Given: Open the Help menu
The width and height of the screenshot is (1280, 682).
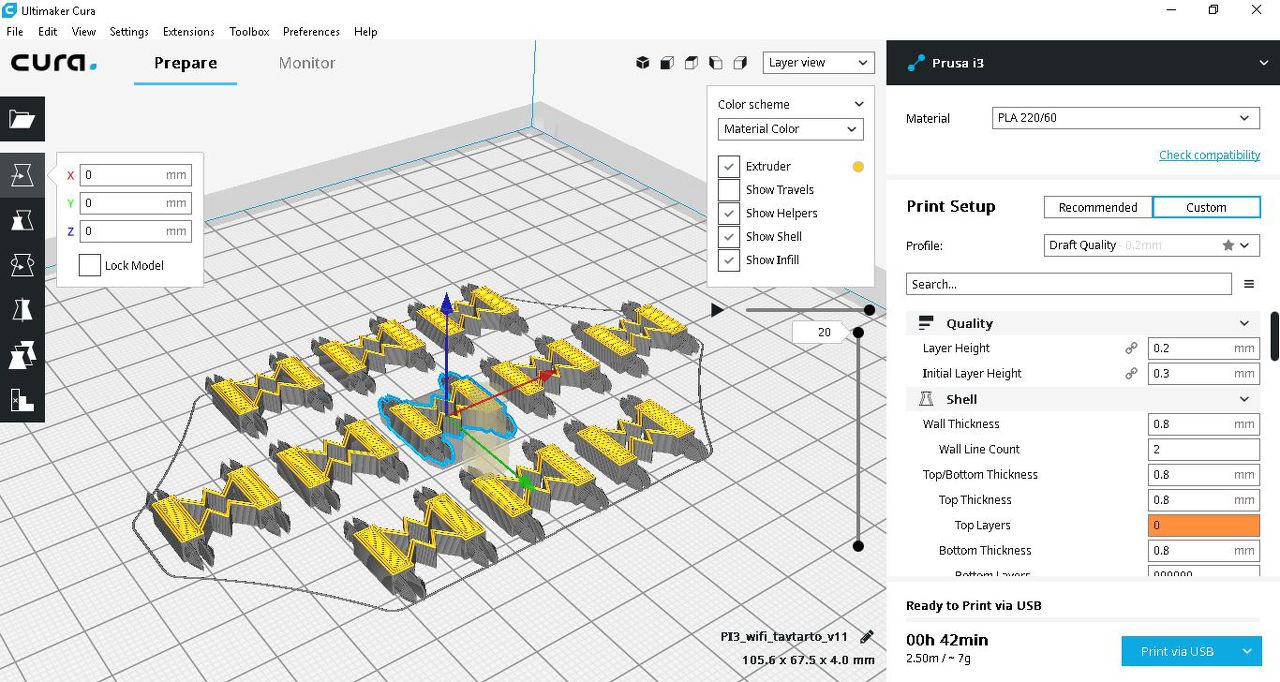Looking at the screenshot, I should coord(366,32).
